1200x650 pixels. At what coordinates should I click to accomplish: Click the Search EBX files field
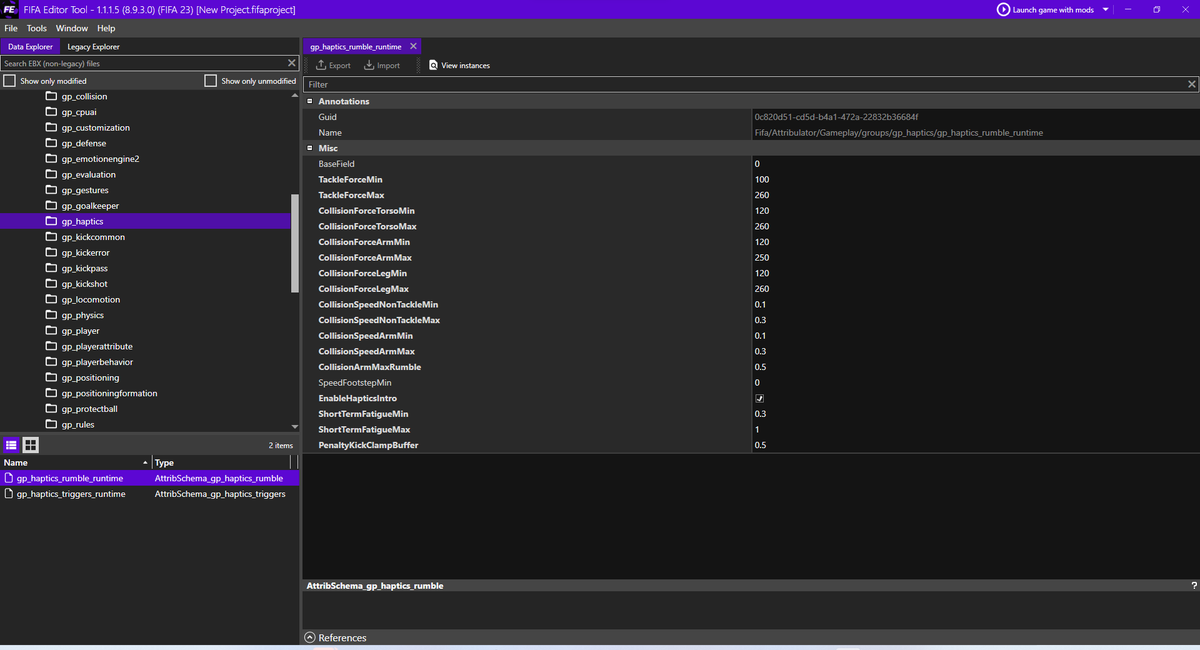click(x=143, y=63)
